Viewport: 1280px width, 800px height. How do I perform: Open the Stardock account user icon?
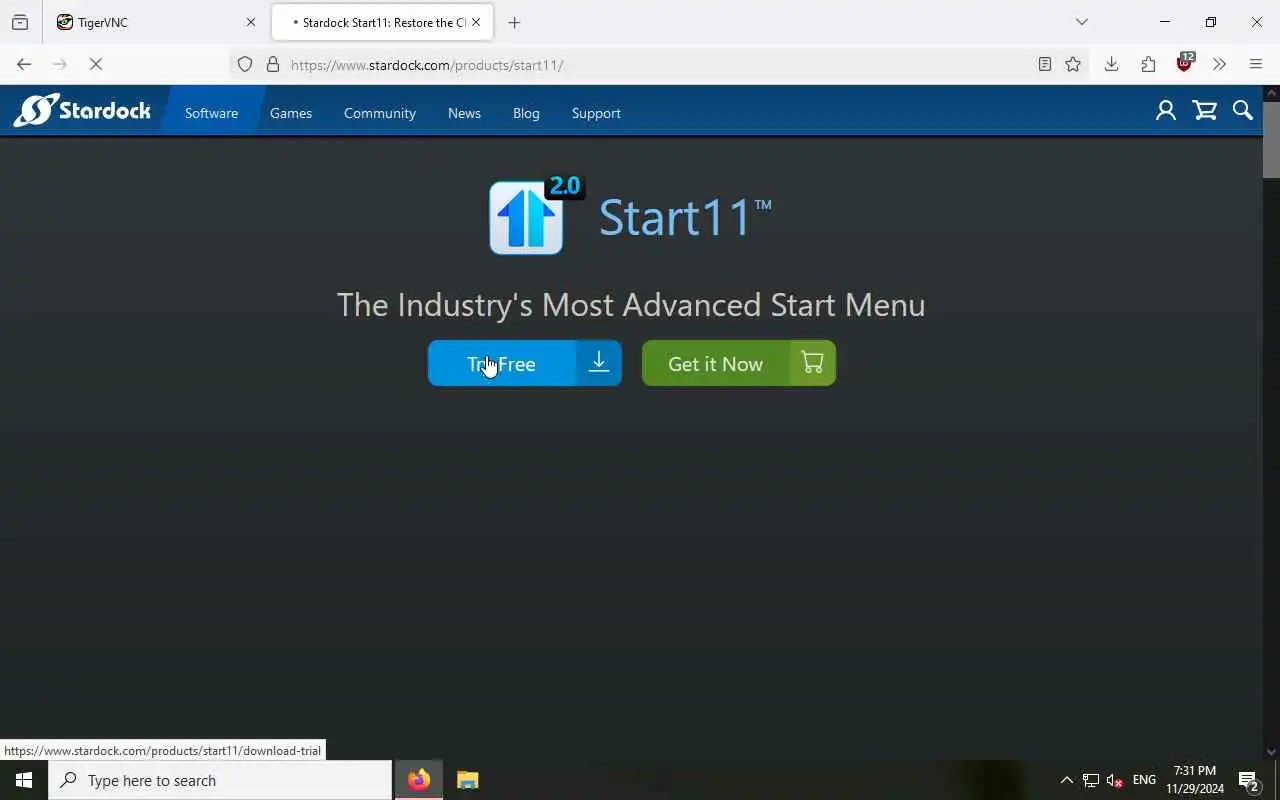[x=1165, y=111]
